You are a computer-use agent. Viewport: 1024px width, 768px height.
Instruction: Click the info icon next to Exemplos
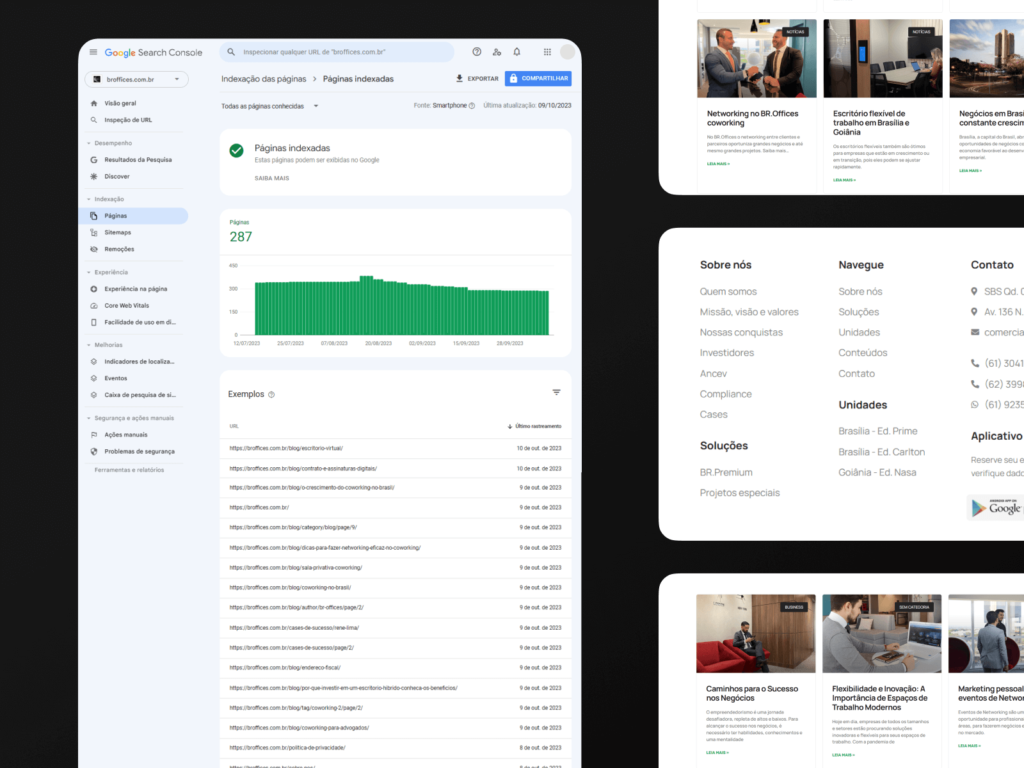[x=272, y=394]
